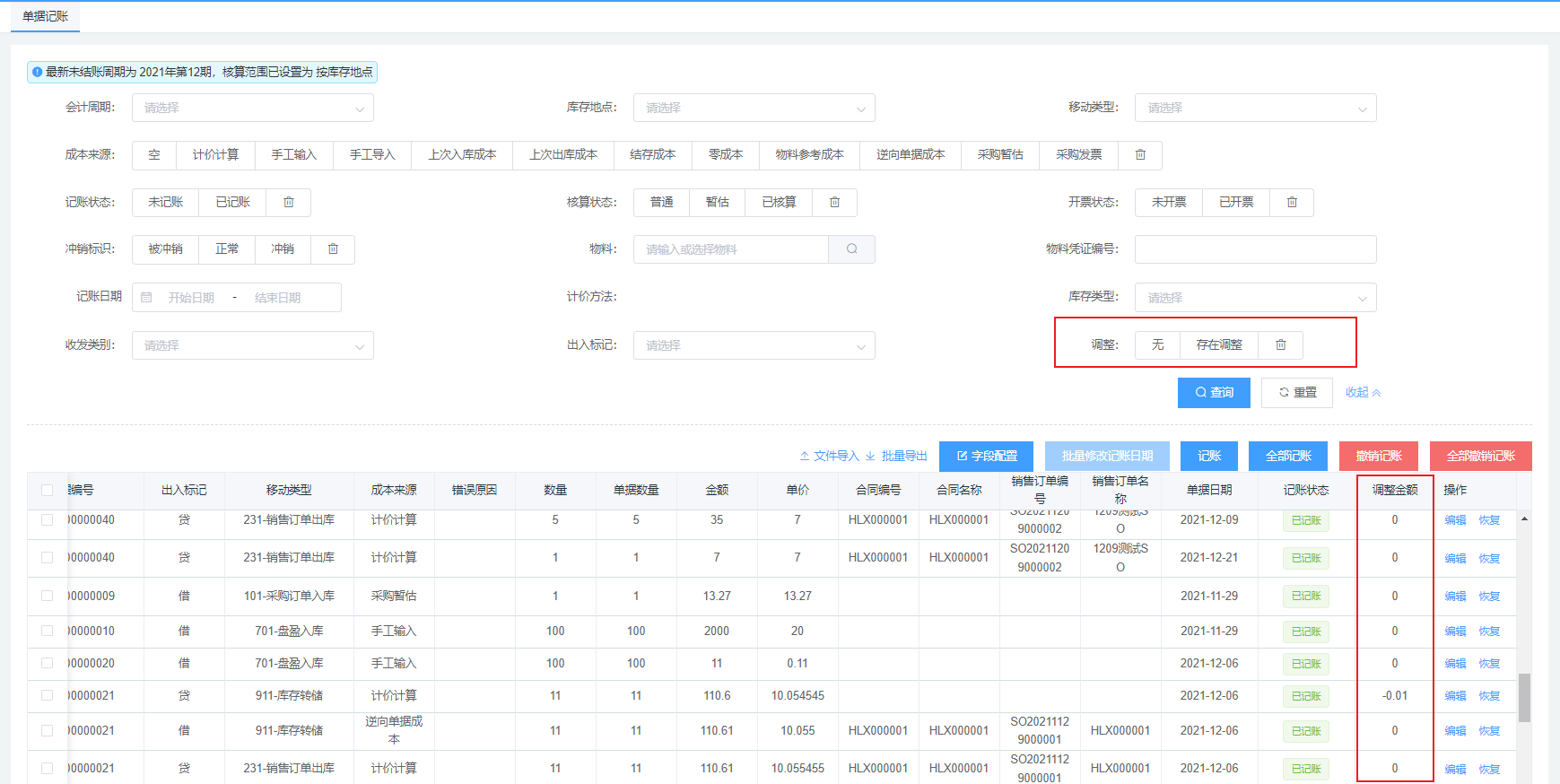This screenshot has height=784, width=1560.
Task: Click trash icon in 冲销标识 row
Action: [333, 249]
